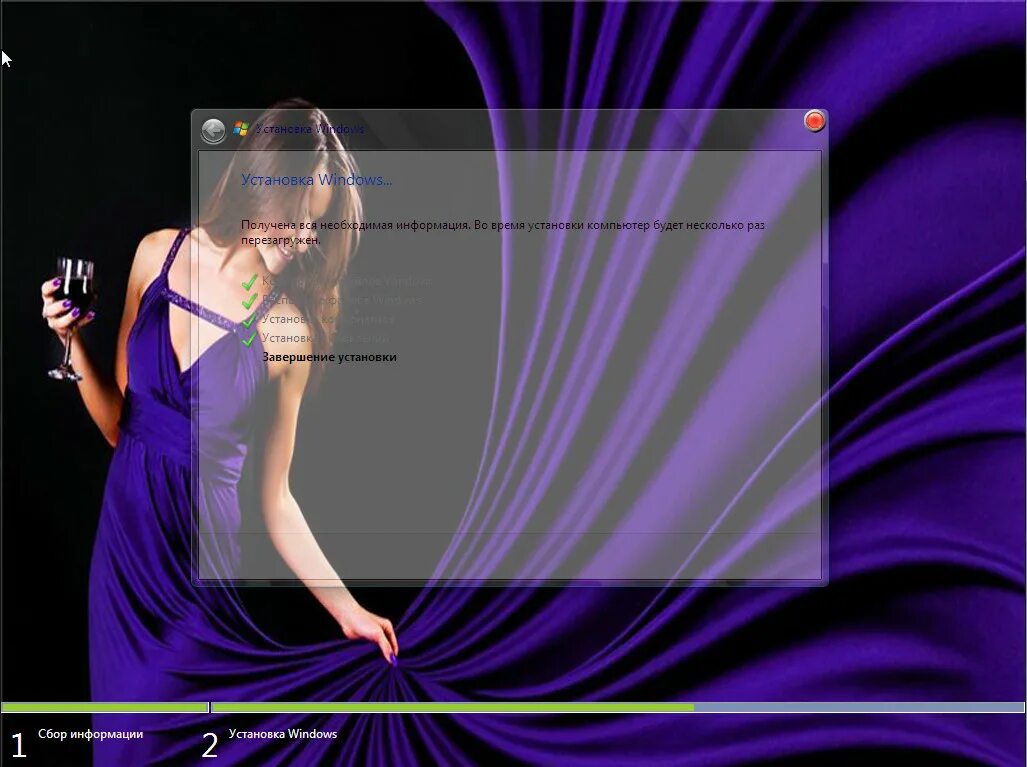Click the faded step "Распаковка файлов Windows"
This screenshot has width=1027, height=767.
343,300
